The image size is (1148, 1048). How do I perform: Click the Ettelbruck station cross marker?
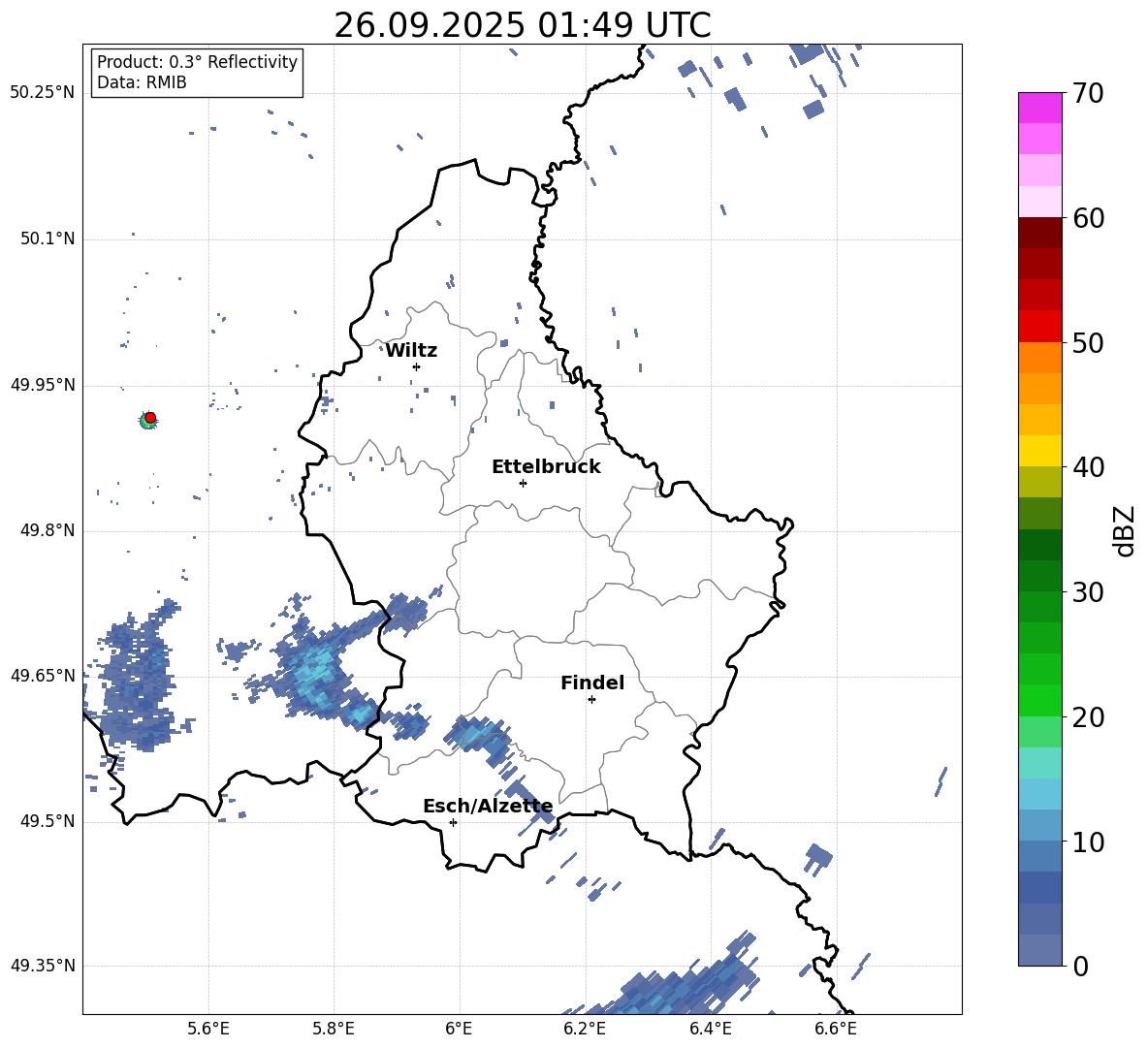[x=523, y=483]
